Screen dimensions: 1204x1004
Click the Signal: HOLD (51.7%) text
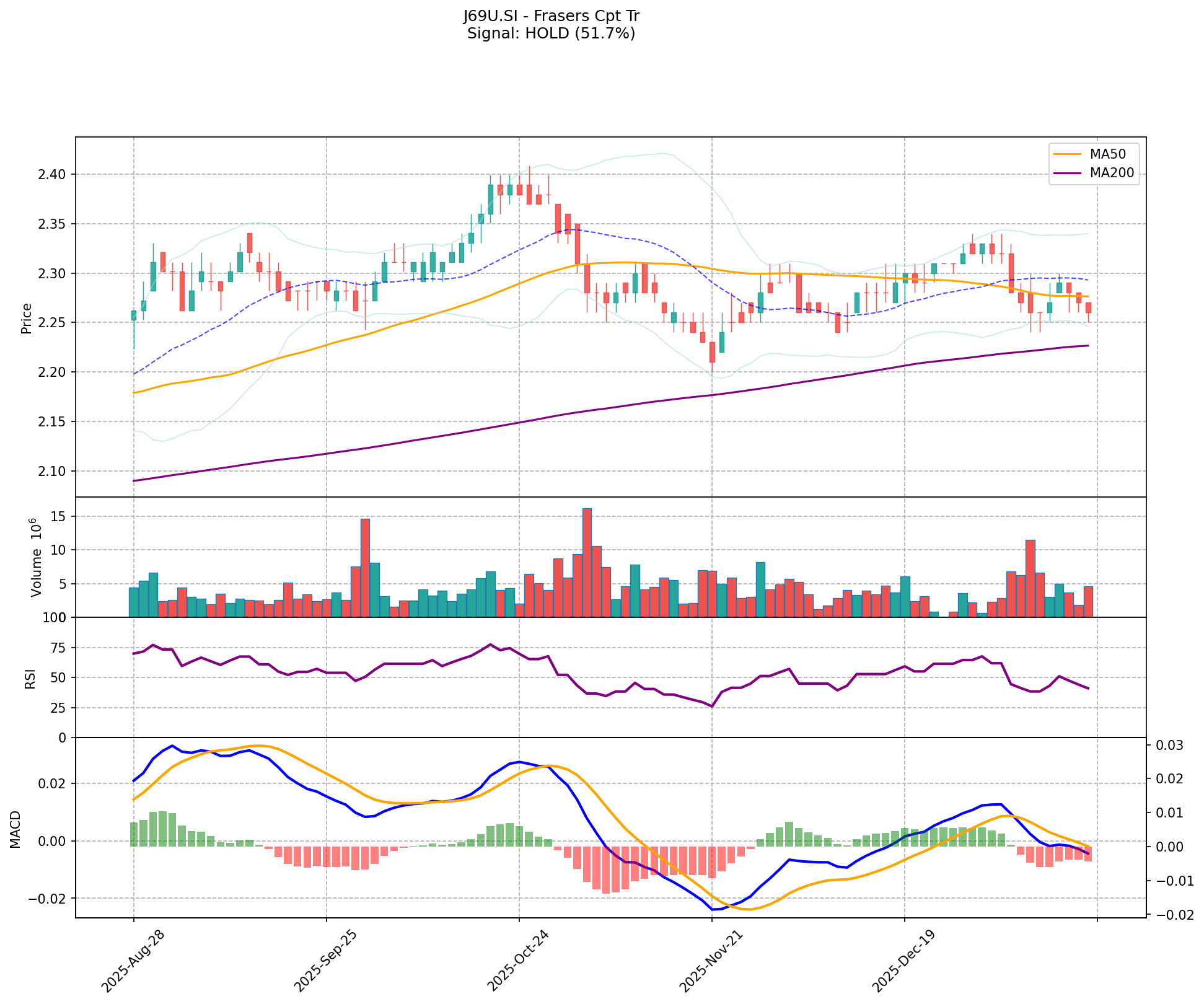point(551,33)
